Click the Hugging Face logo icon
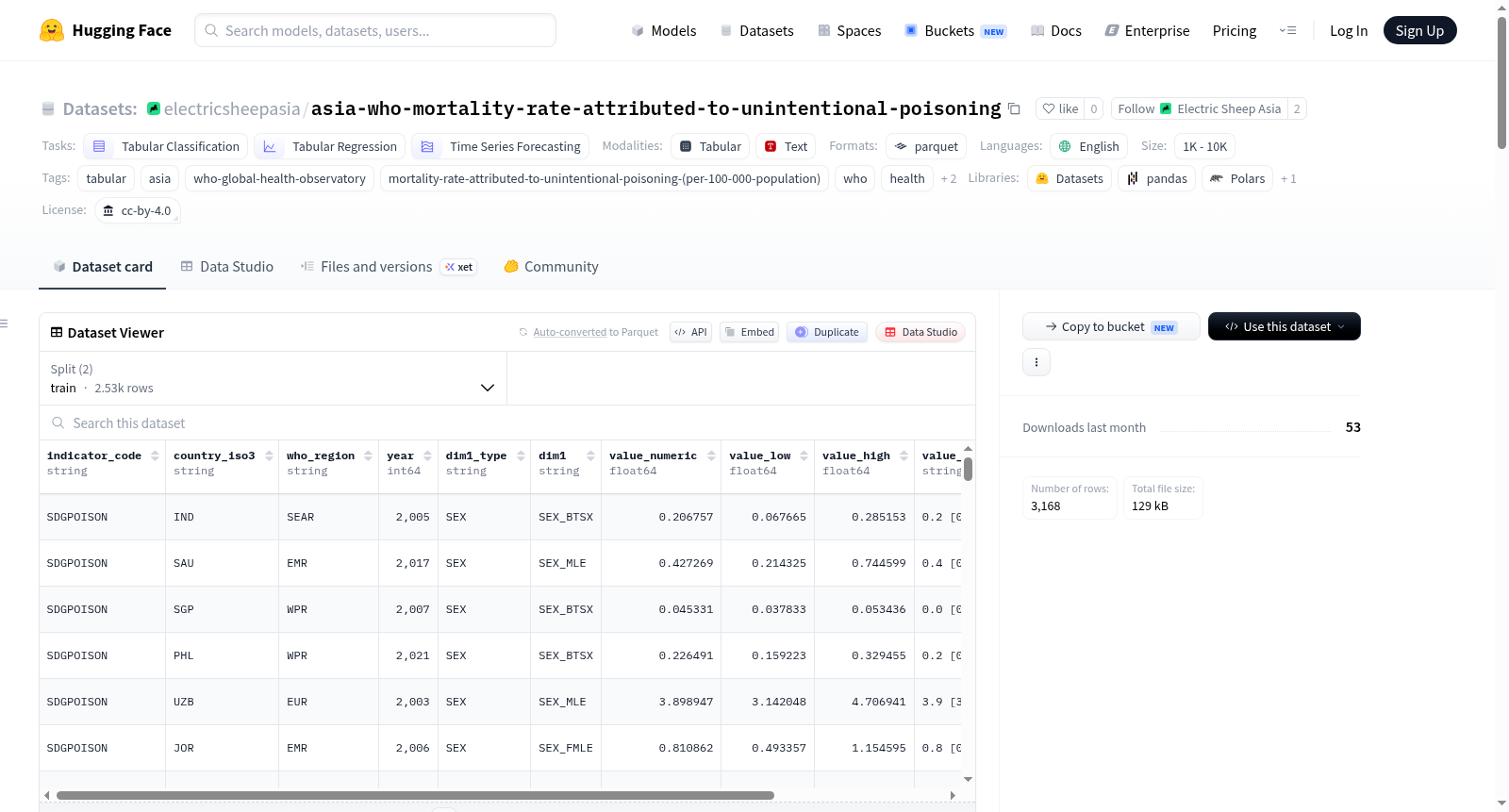 52,30
